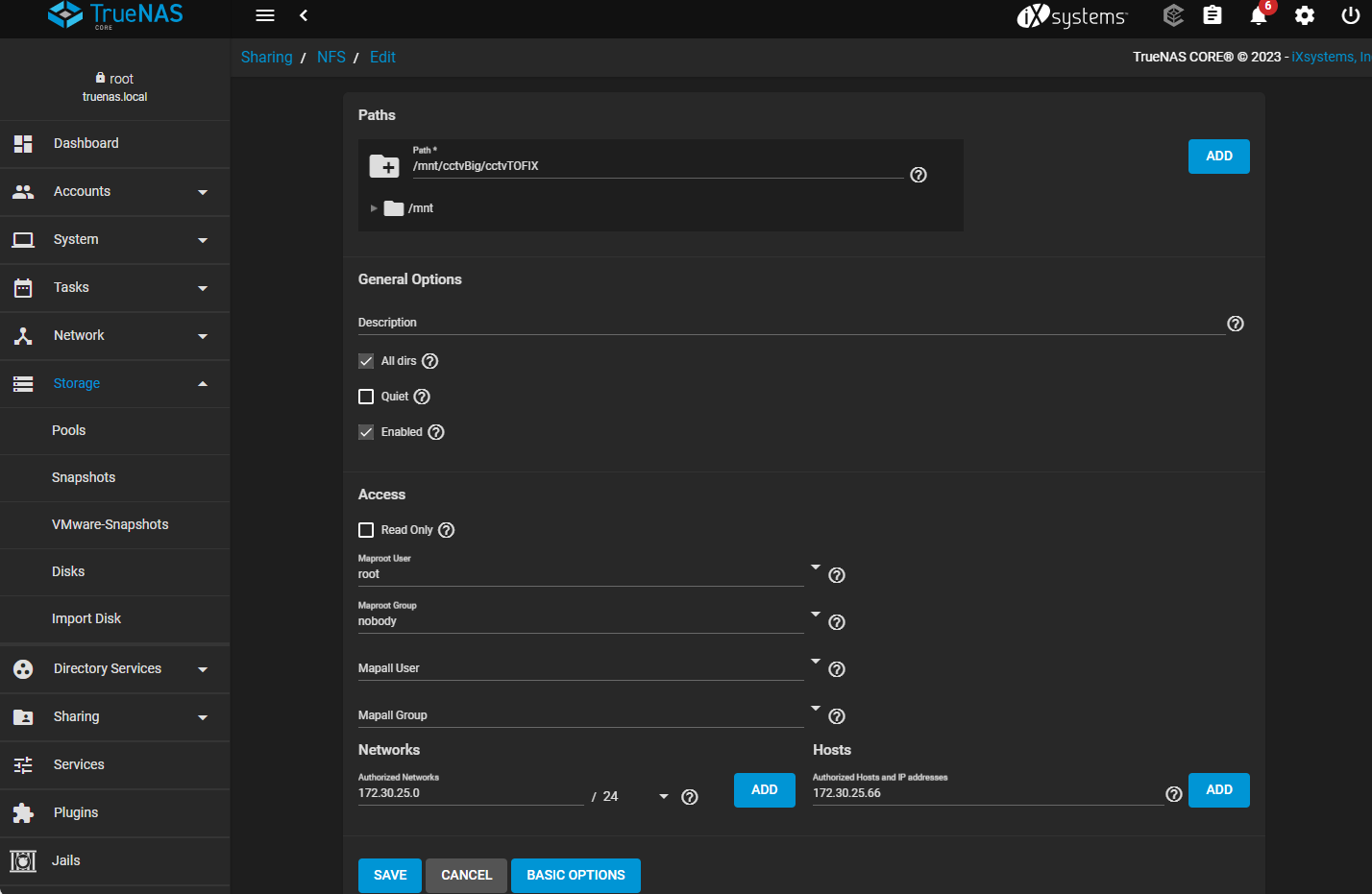This screenshot has height=894, width=1372.
Task: Open the Mapall User dropdown
Action: (x=816, y=661)
